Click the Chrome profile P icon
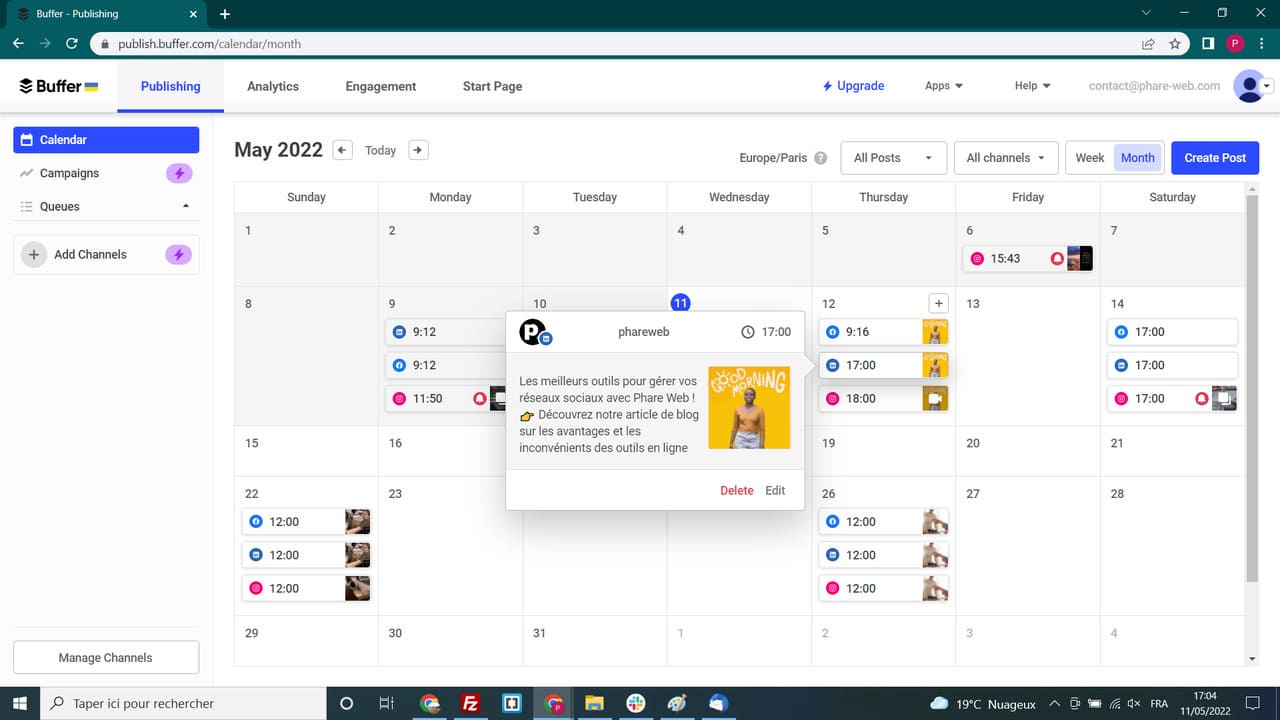This screenshot has height=720, width=1280. pos(1235,44)
